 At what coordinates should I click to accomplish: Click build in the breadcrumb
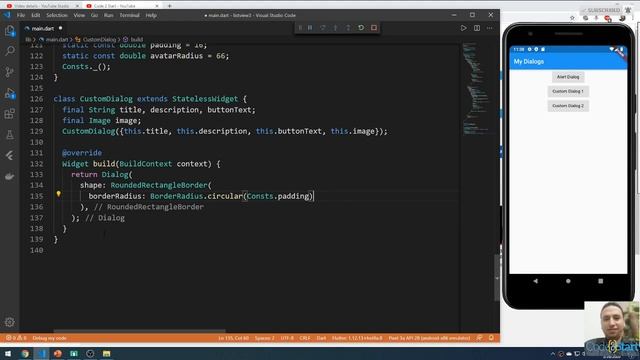pyautogui.click(x=137, y=40)
